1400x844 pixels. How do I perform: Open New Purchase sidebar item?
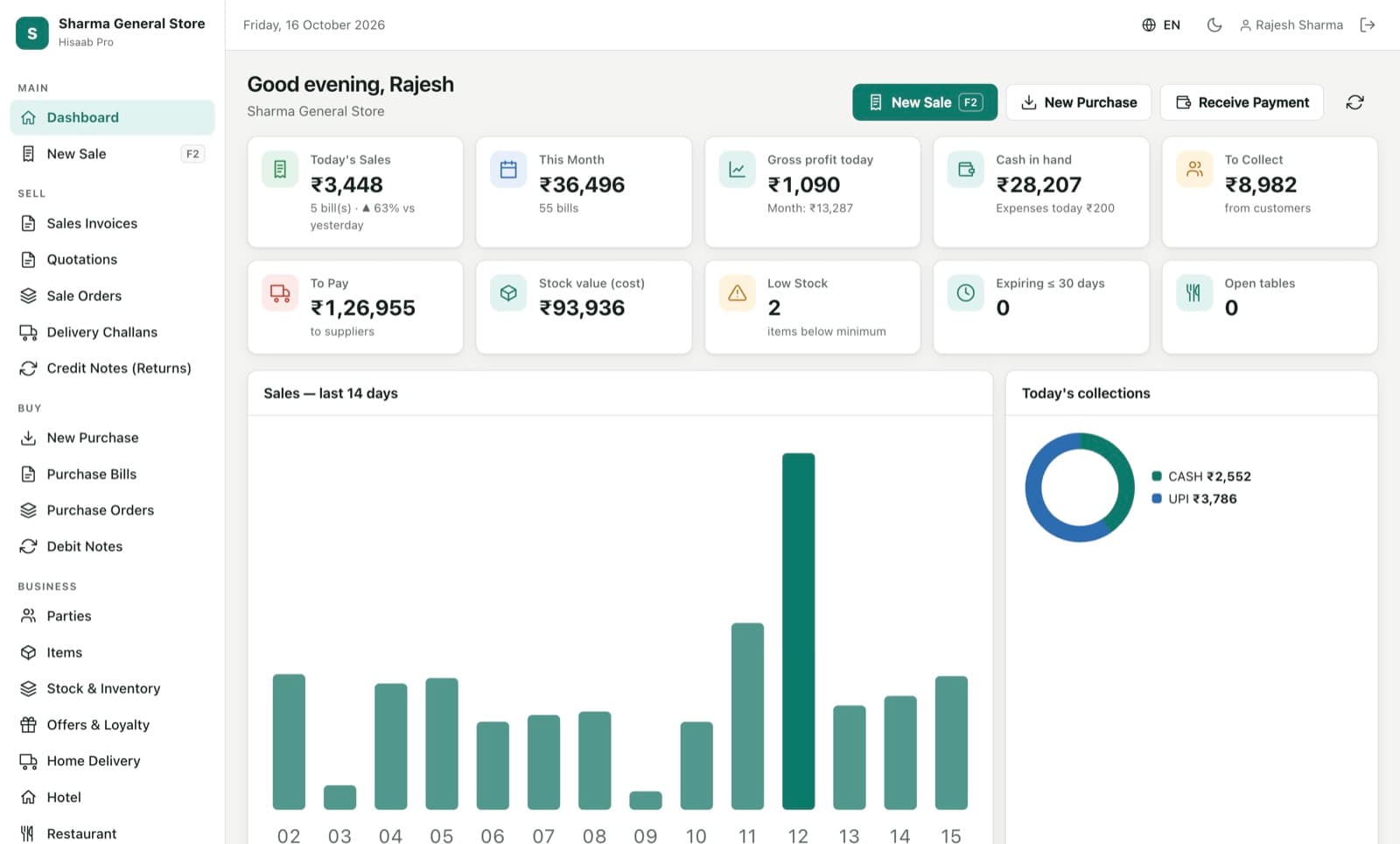click(112, 438)
